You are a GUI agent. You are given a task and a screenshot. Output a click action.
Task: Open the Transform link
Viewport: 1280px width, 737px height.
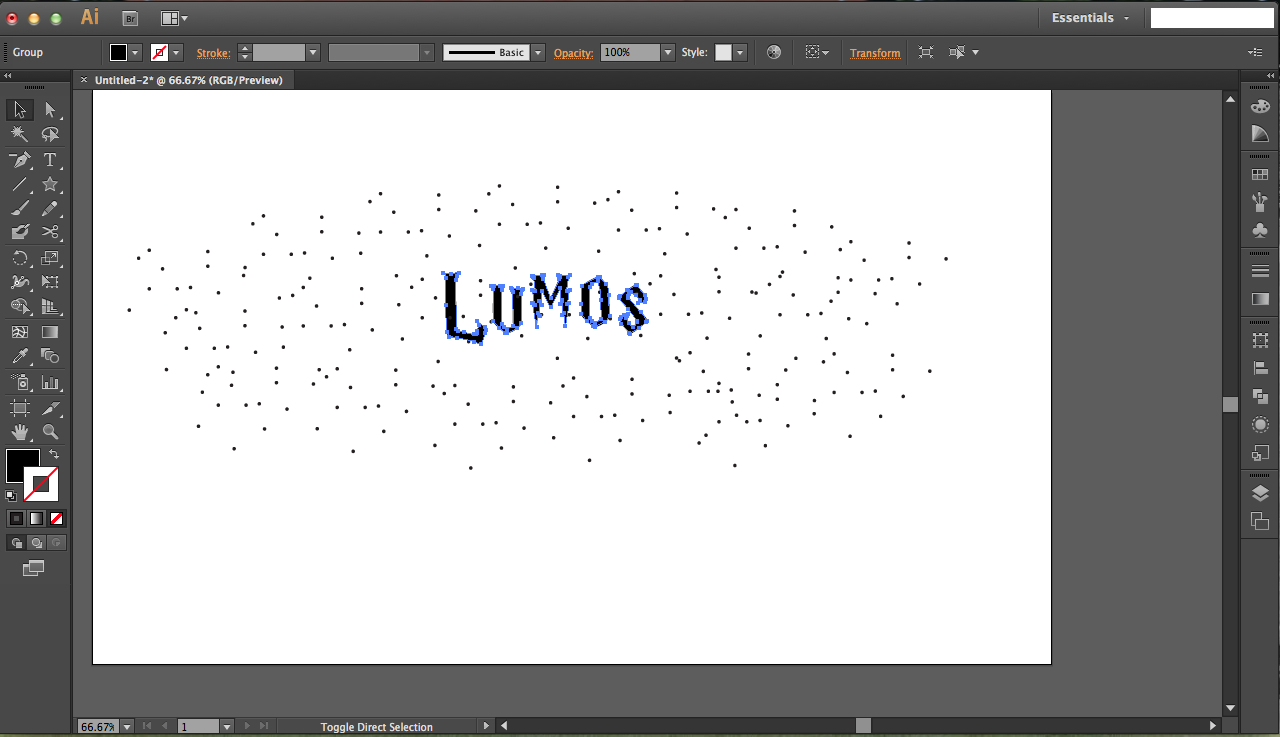tap(875, 53)
